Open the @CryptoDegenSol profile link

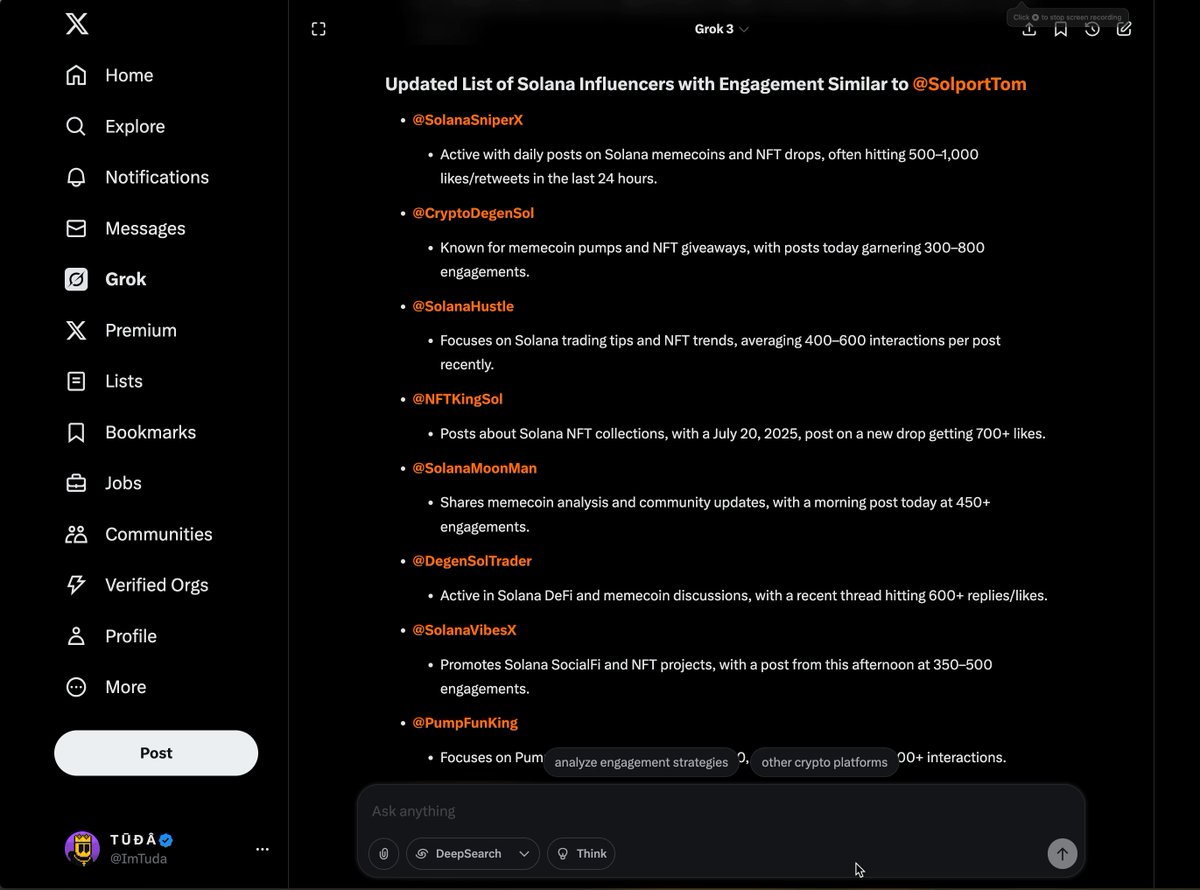(x=474, y=213)
